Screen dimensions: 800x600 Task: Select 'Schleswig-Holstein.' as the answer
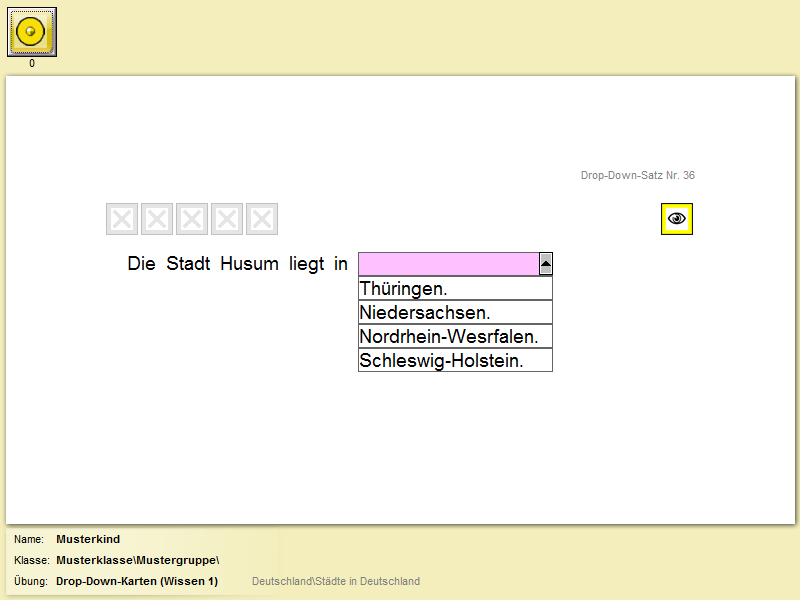455,360
